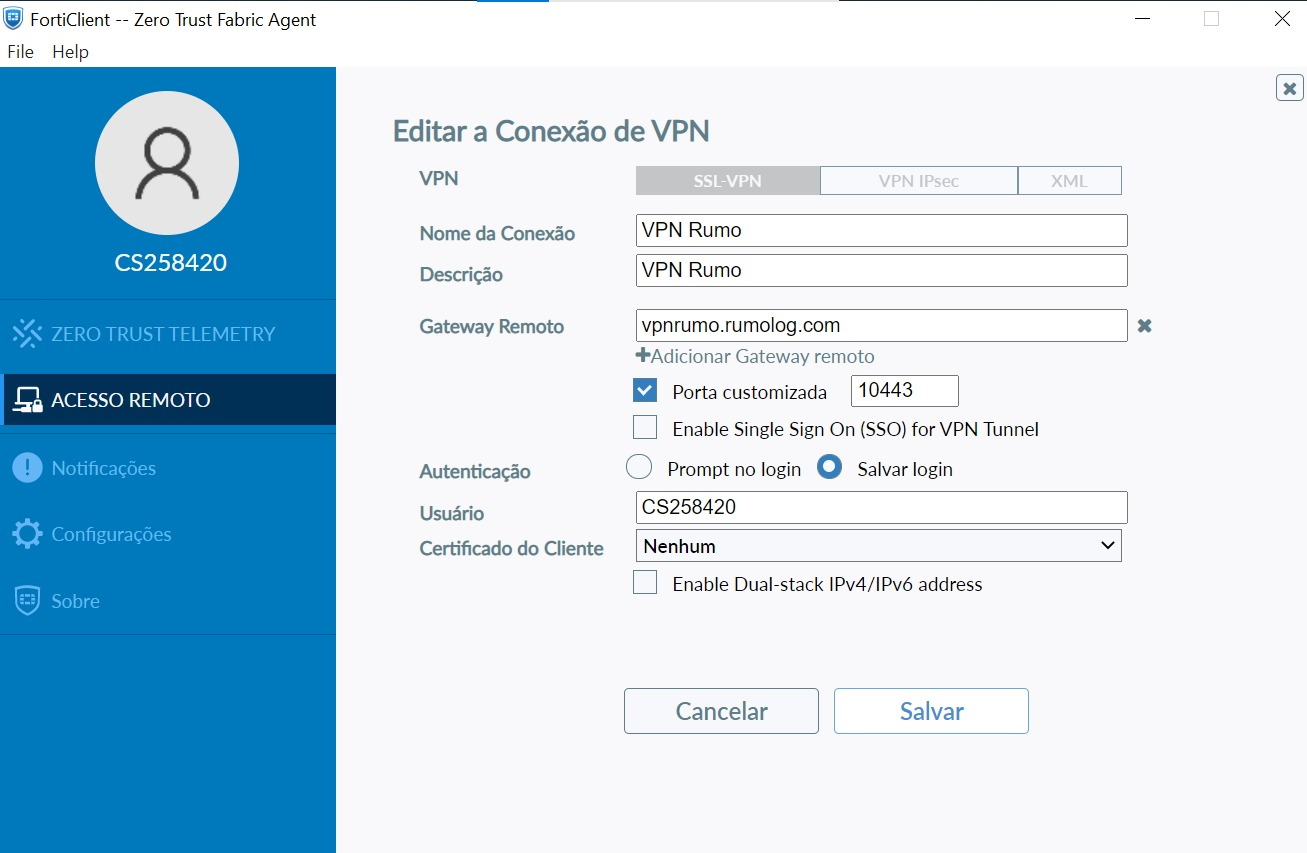Switch to the SSL-VPN tab
This screenshot has width=1307, height=853.
tap(728, 181)
